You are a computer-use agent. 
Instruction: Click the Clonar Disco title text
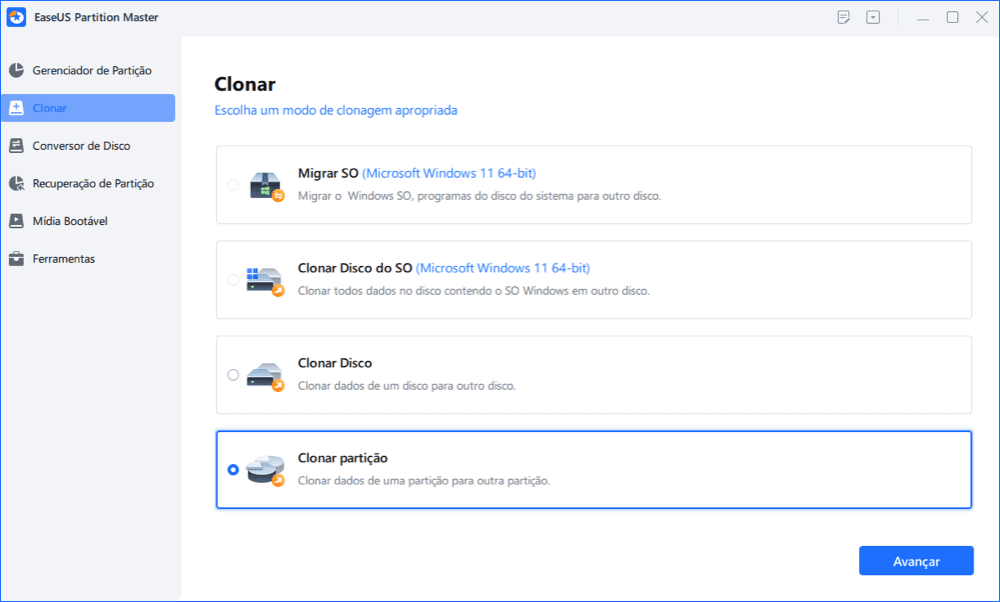(335, 363)
